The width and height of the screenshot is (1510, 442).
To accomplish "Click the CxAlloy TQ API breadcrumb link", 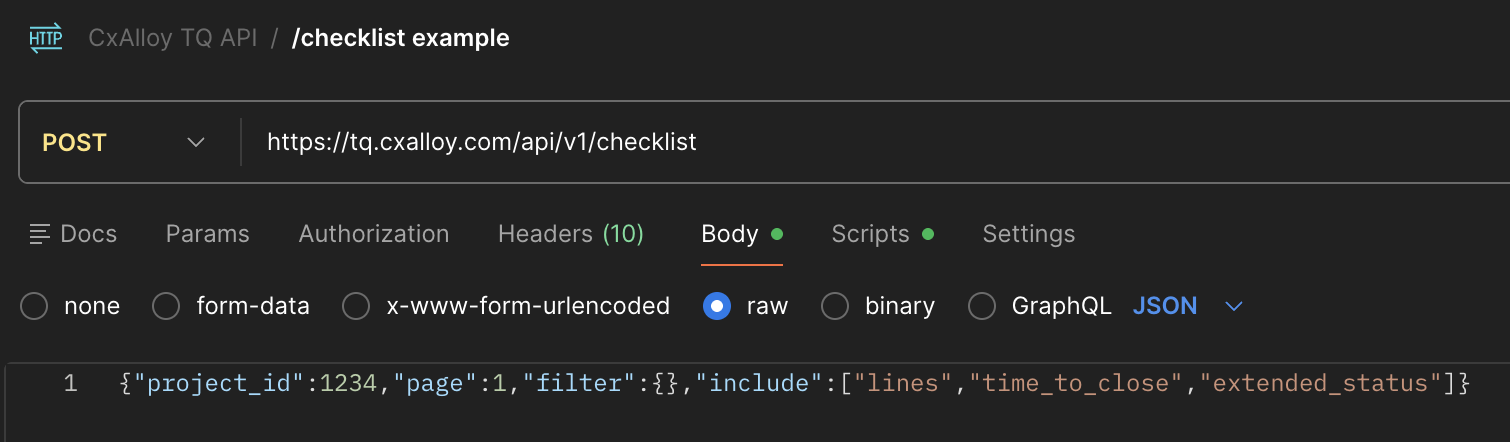I will coord(172,39).
